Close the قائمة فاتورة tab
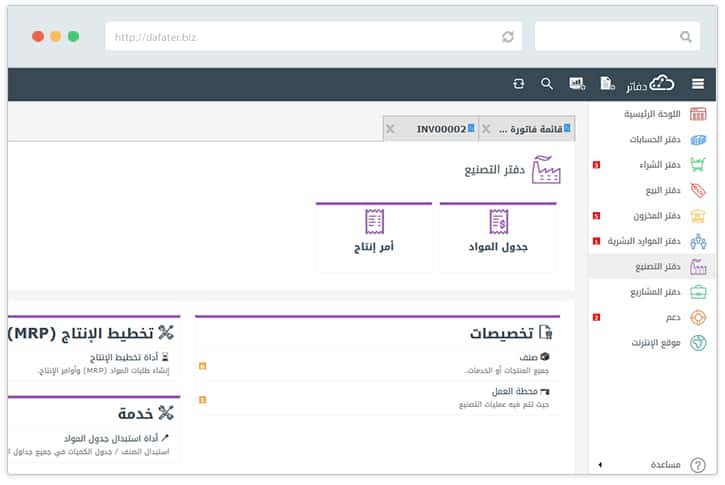Screen dimensions: 725x485 click(486, 129)
